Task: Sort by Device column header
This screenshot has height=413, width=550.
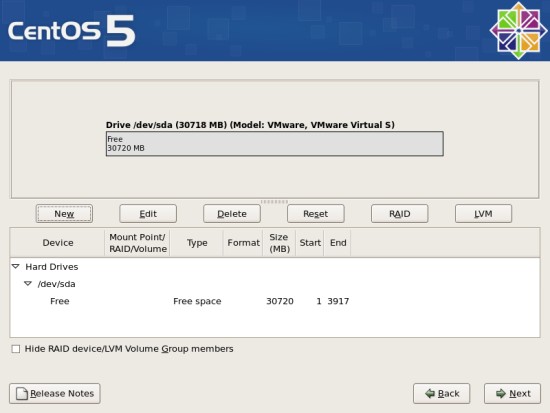Action: pyautogui.click(x=58, y=243)
